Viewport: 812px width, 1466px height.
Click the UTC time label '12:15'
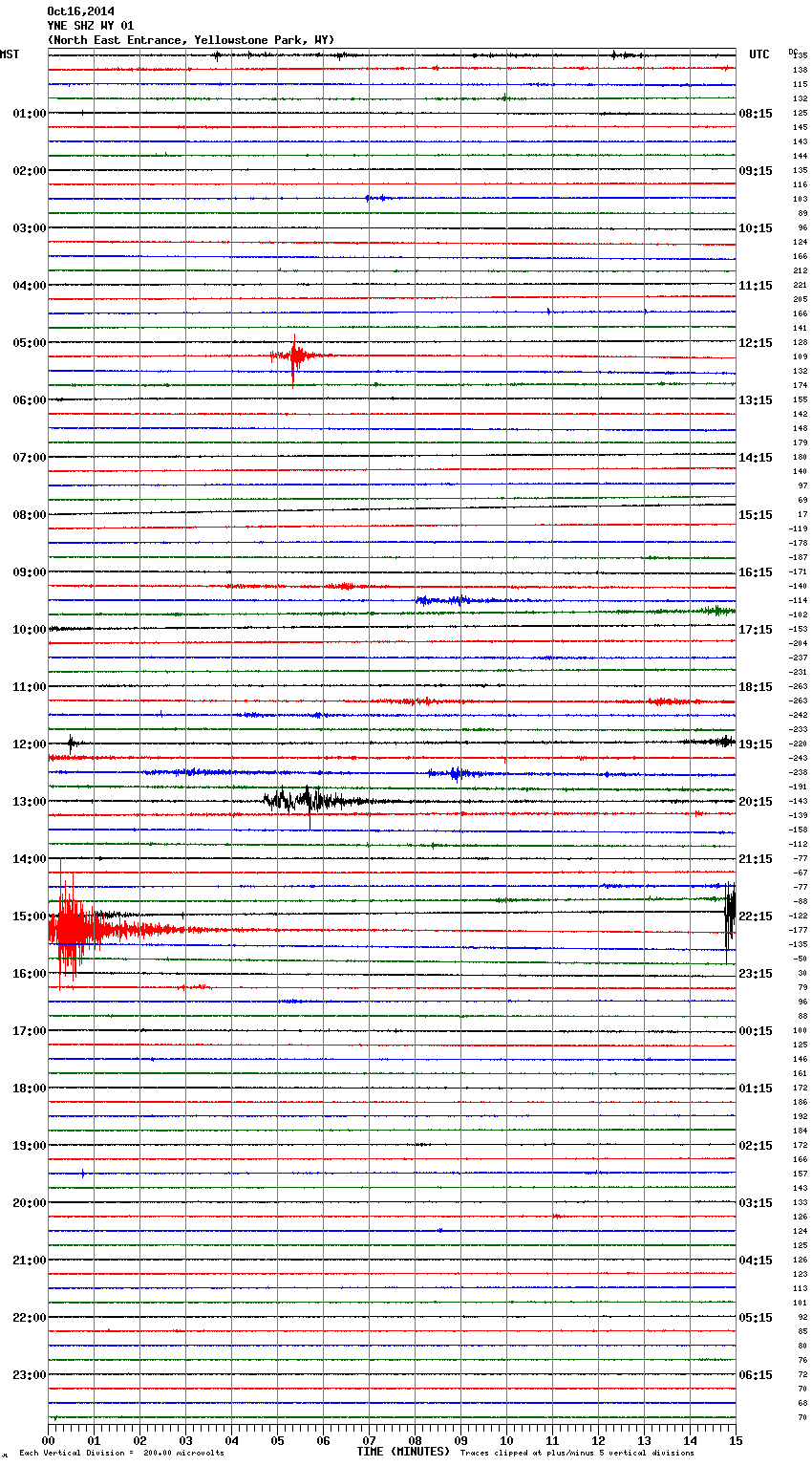[756, 343]
